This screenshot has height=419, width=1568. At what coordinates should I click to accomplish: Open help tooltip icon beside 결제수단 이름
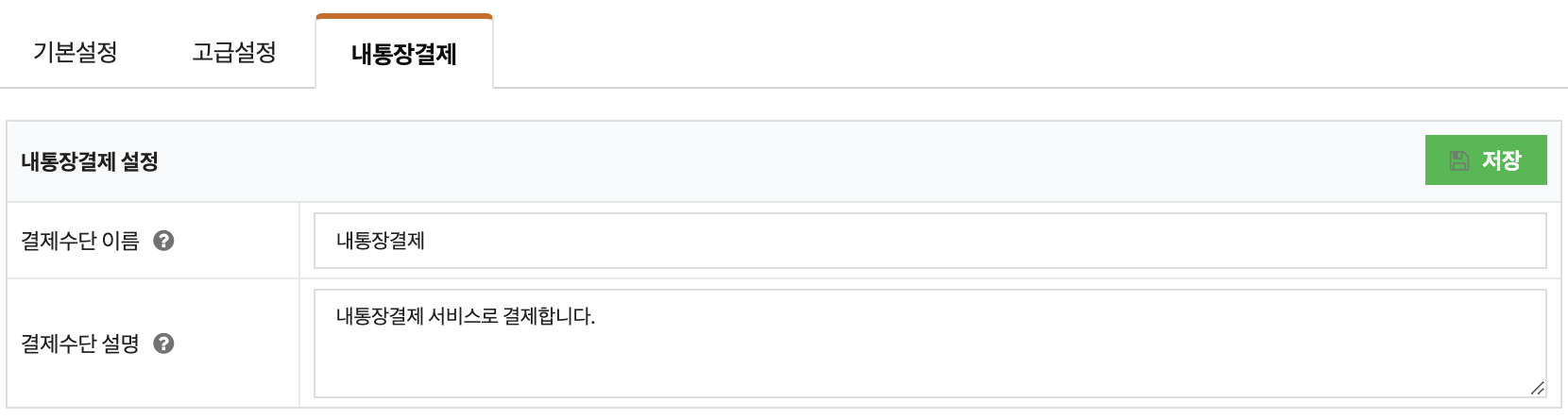(163, 241)
